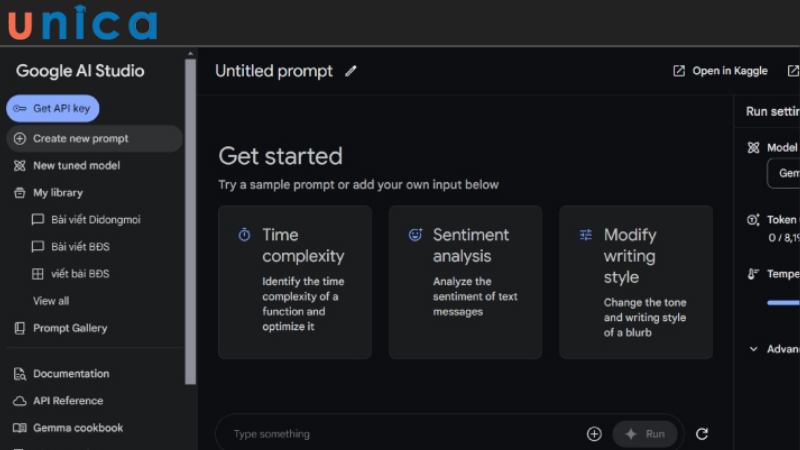The height and width of the screenshot is (450, 800).
Task: Click the New tuned model icon
Action: 20,166
